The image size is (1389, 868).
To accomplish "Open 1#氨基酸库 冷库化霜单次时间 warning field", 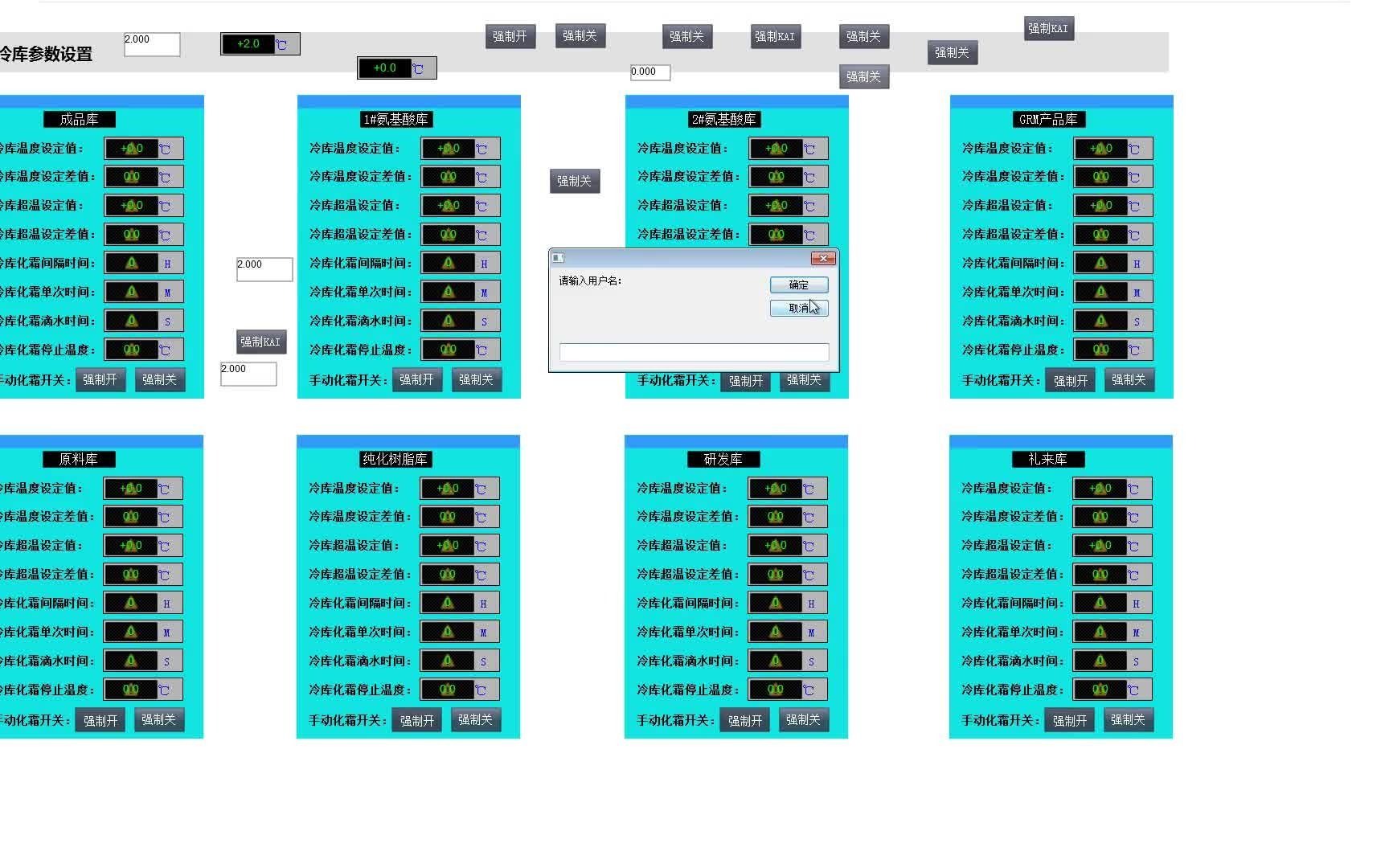I will pos(461,292).
